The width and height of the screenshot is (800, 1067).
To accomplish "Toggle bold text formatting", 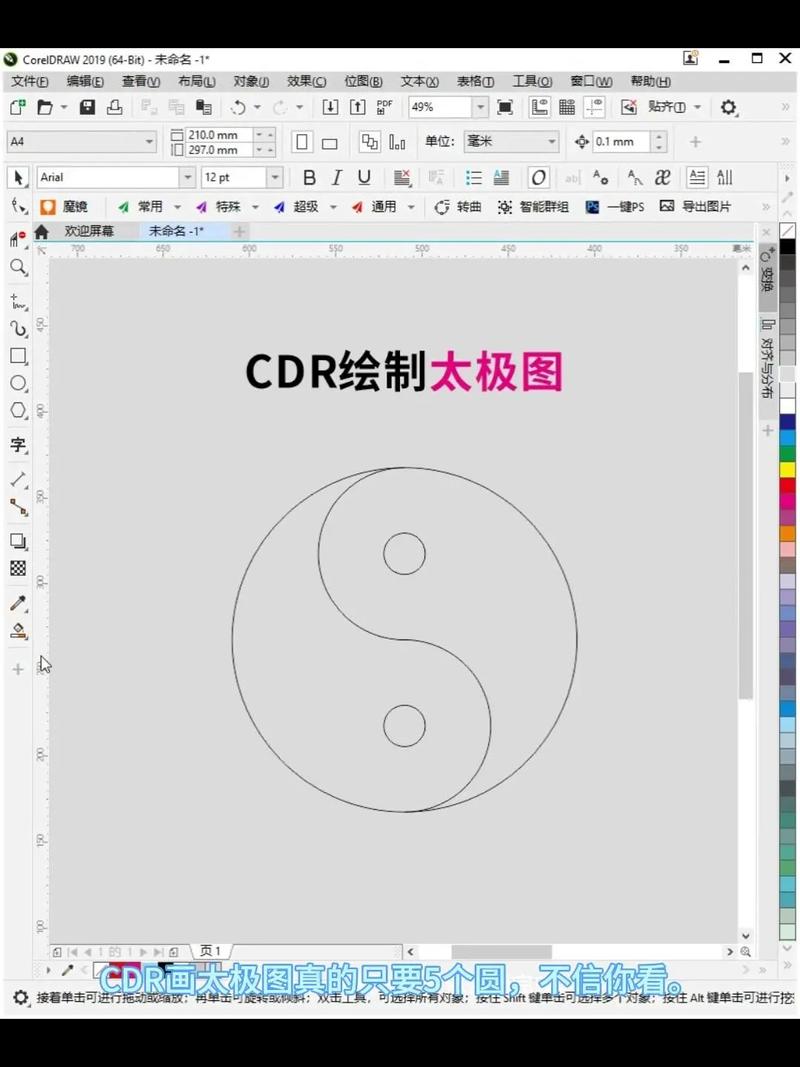I will (309, 177).
